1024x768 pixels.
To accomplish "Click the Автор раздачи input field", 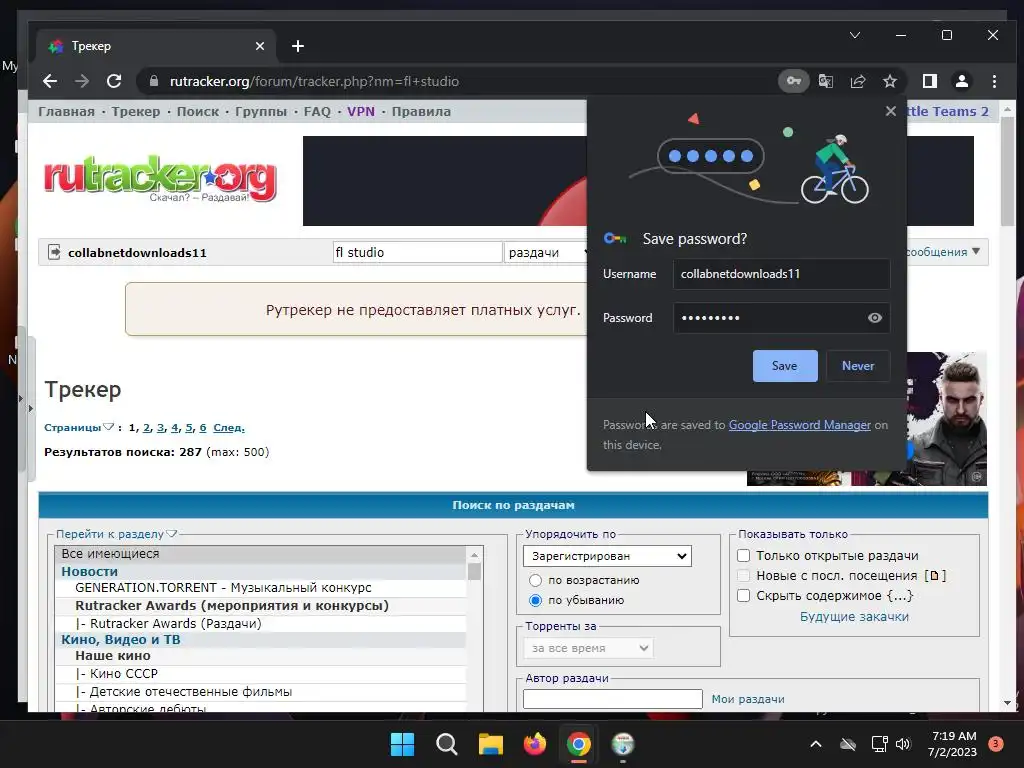I will coord(613,699).
